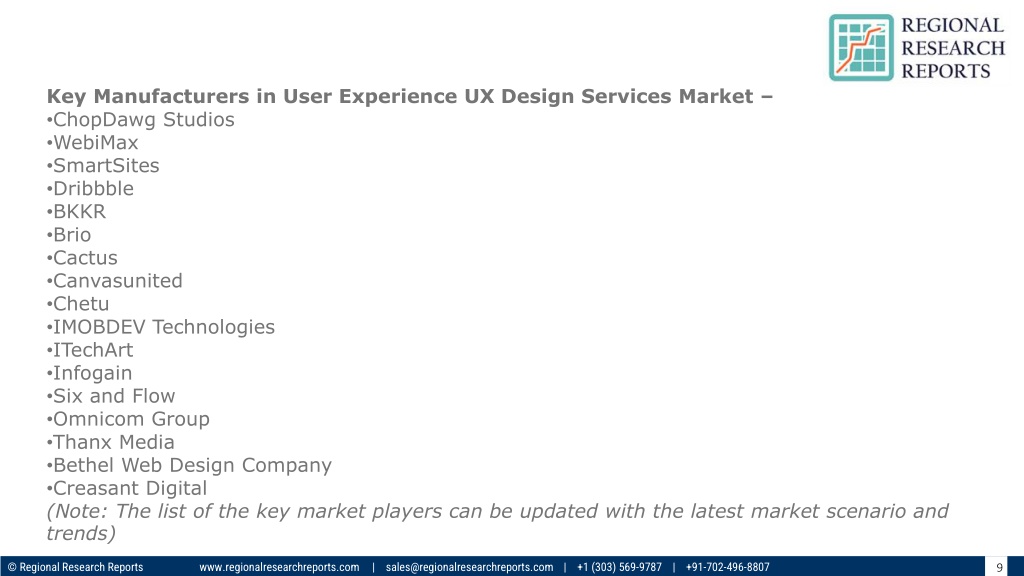
Task: Select the Omnicom Group list entry
Action: [x=128, y=419]
